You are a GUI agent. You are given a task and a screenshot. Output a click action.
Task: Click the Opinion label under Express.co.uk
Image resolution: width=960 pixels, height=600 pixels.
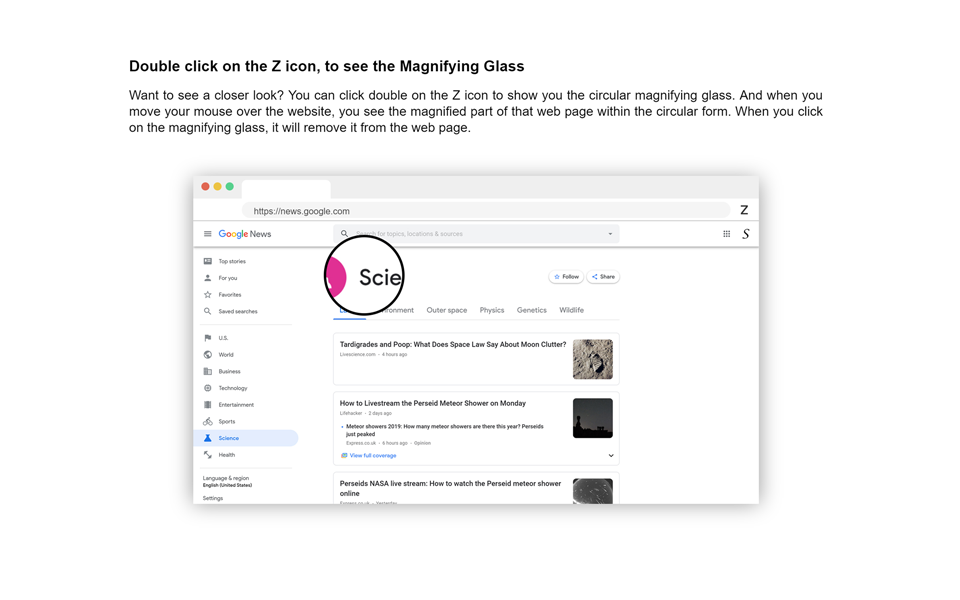[422, 443]
